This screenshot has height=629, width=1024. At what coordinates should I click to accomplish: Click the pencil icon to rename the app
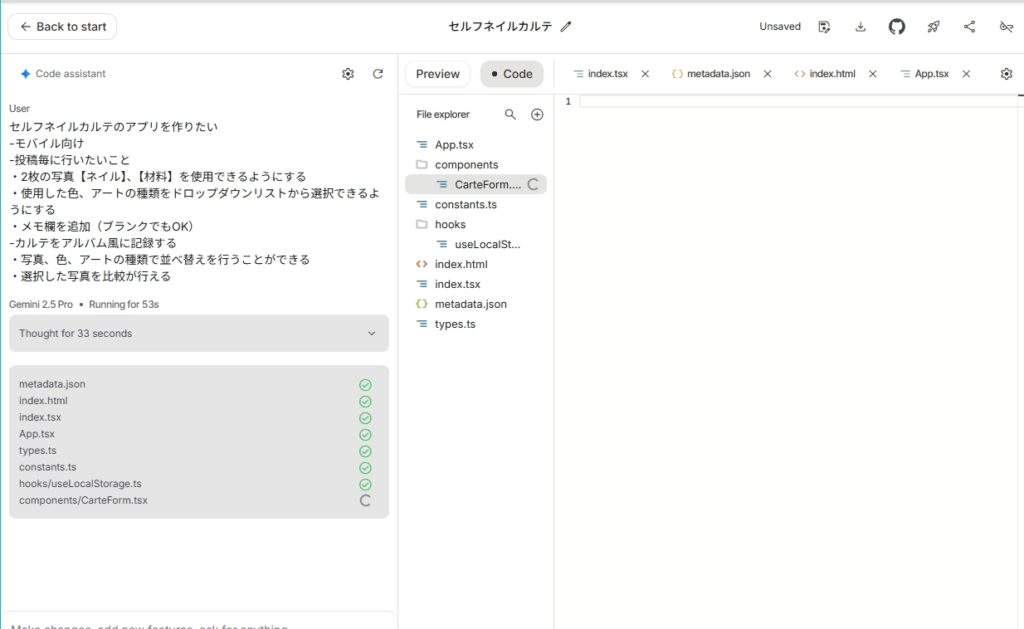[566, 27]
